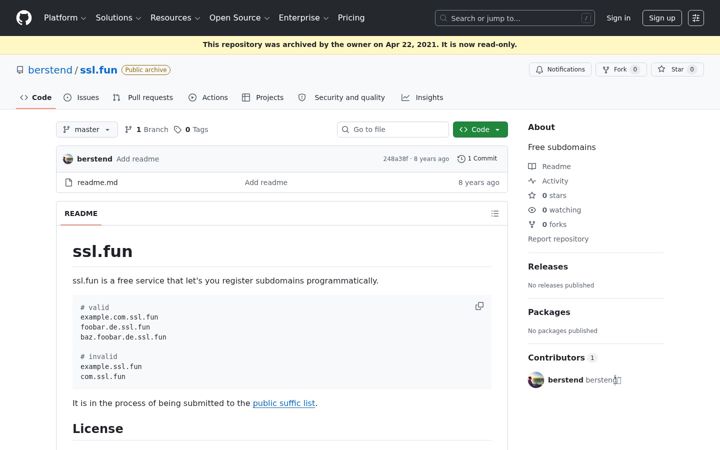Star the repository

(677, 69)
